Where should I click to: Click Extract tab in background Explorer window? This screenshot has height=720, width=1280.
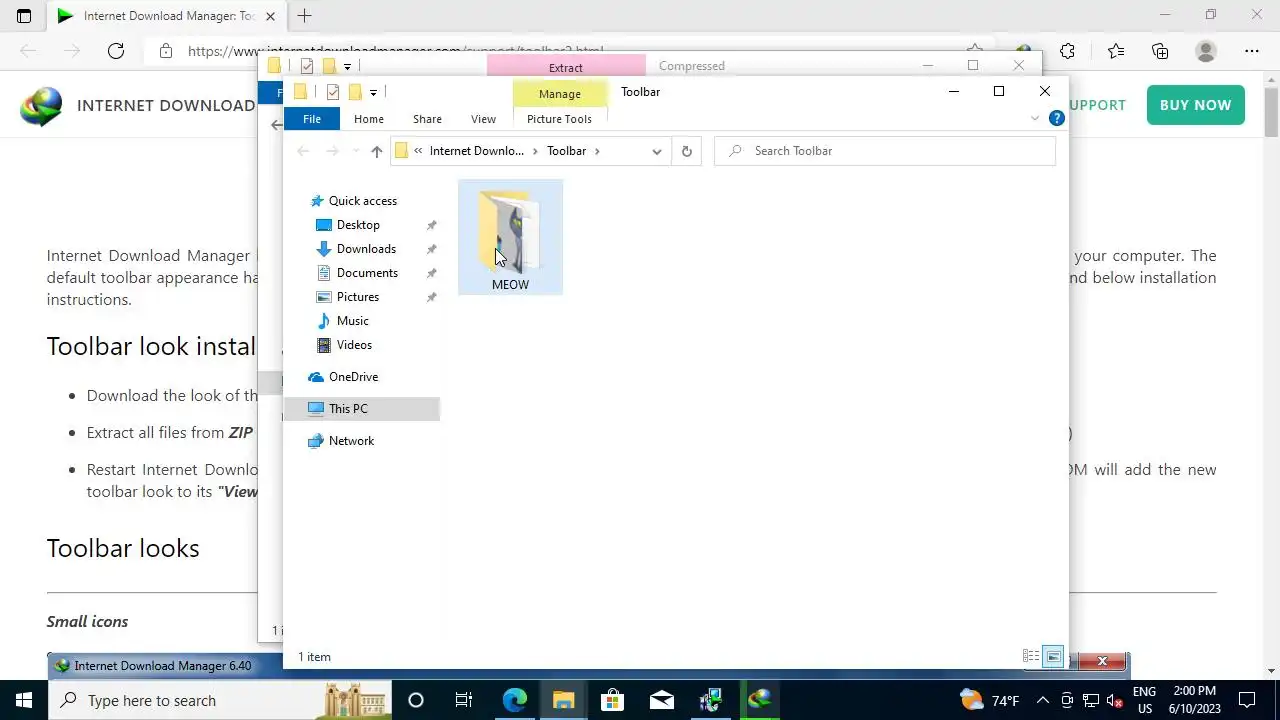tap(566, 66)
